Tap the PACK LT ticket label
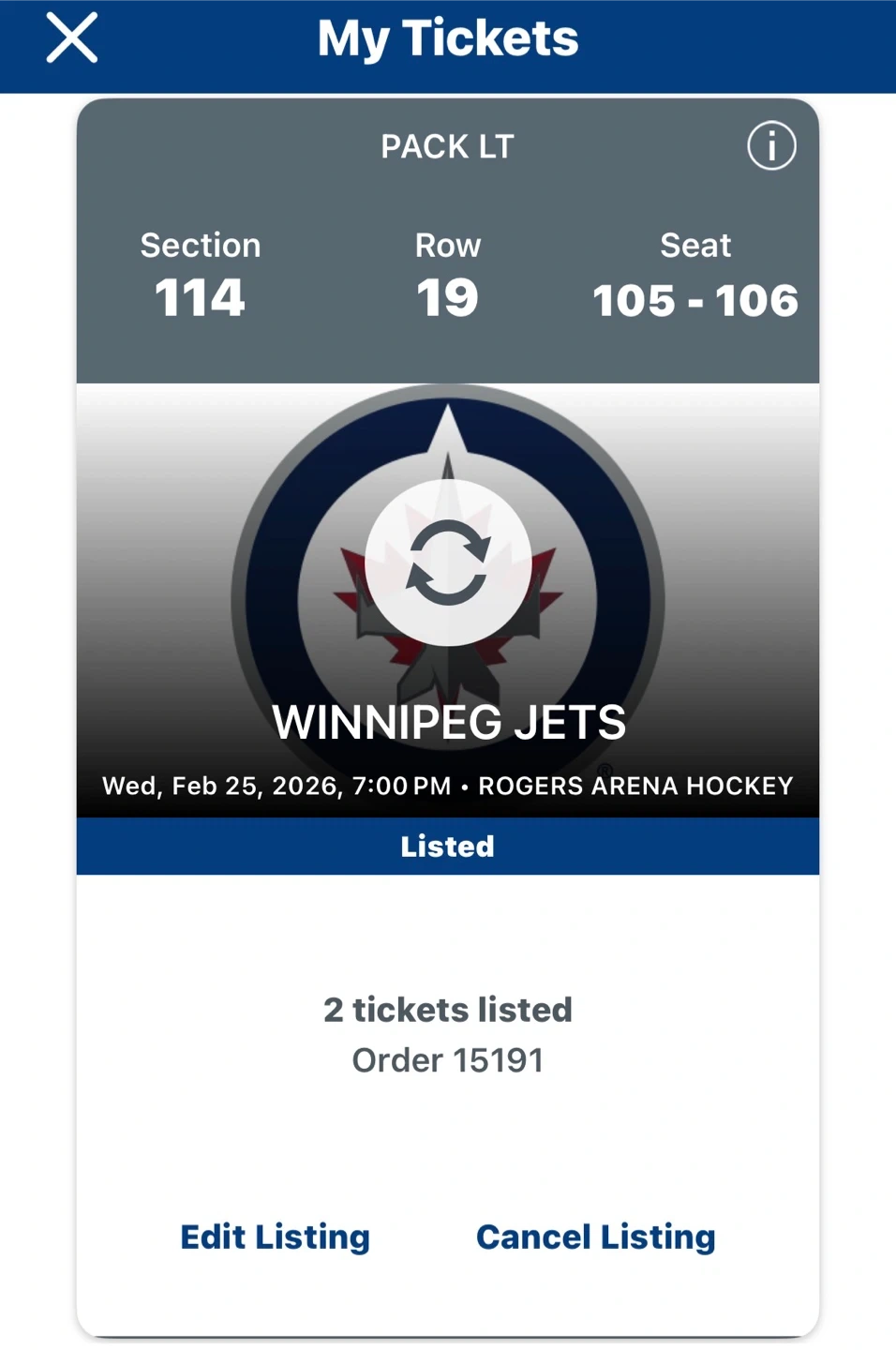Image resolution: width=896 pixels, height=1350 pixels. (447, 146)
